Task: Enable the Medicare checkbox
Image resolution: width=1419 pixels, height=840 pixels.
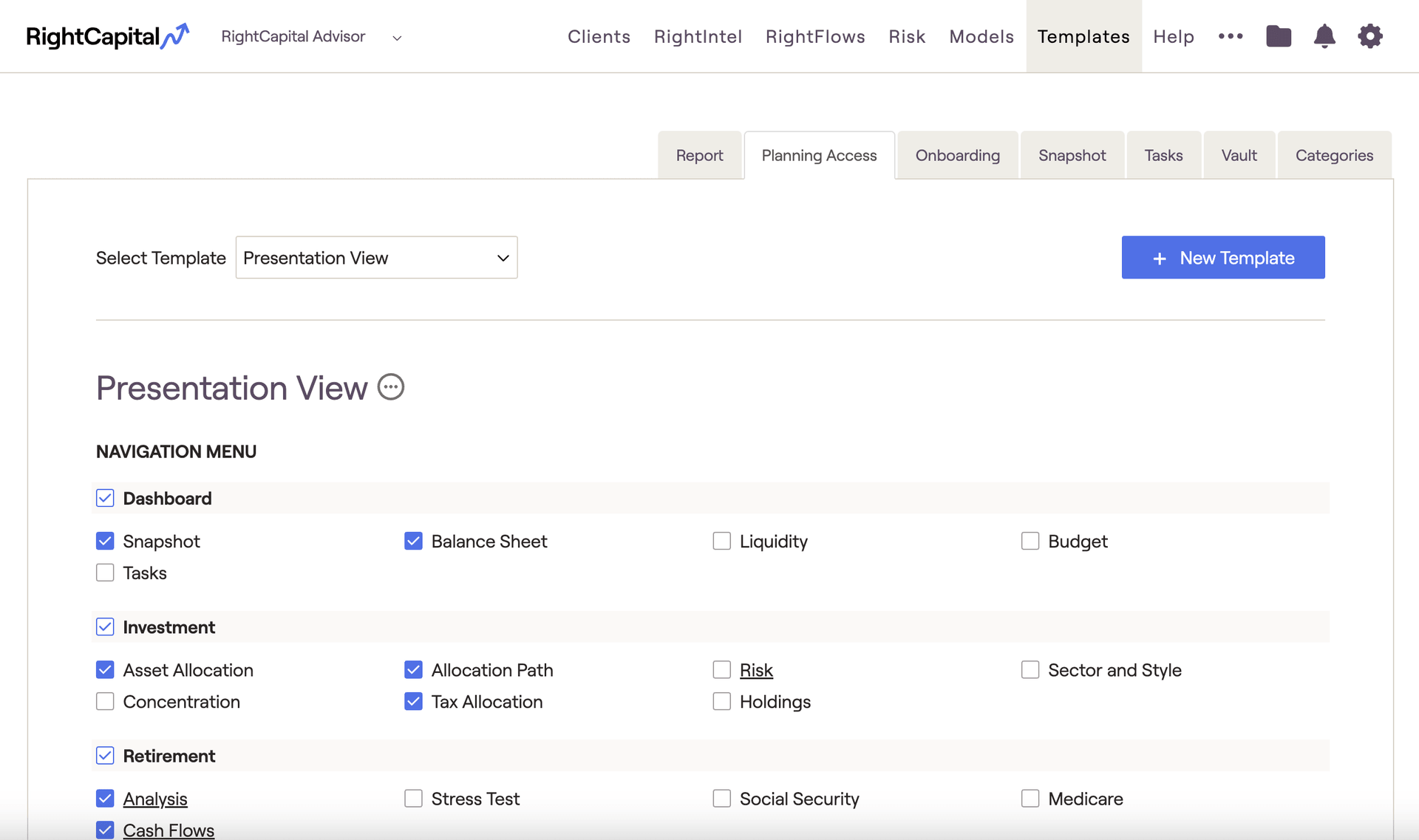Action: [x=1030, y=799]
